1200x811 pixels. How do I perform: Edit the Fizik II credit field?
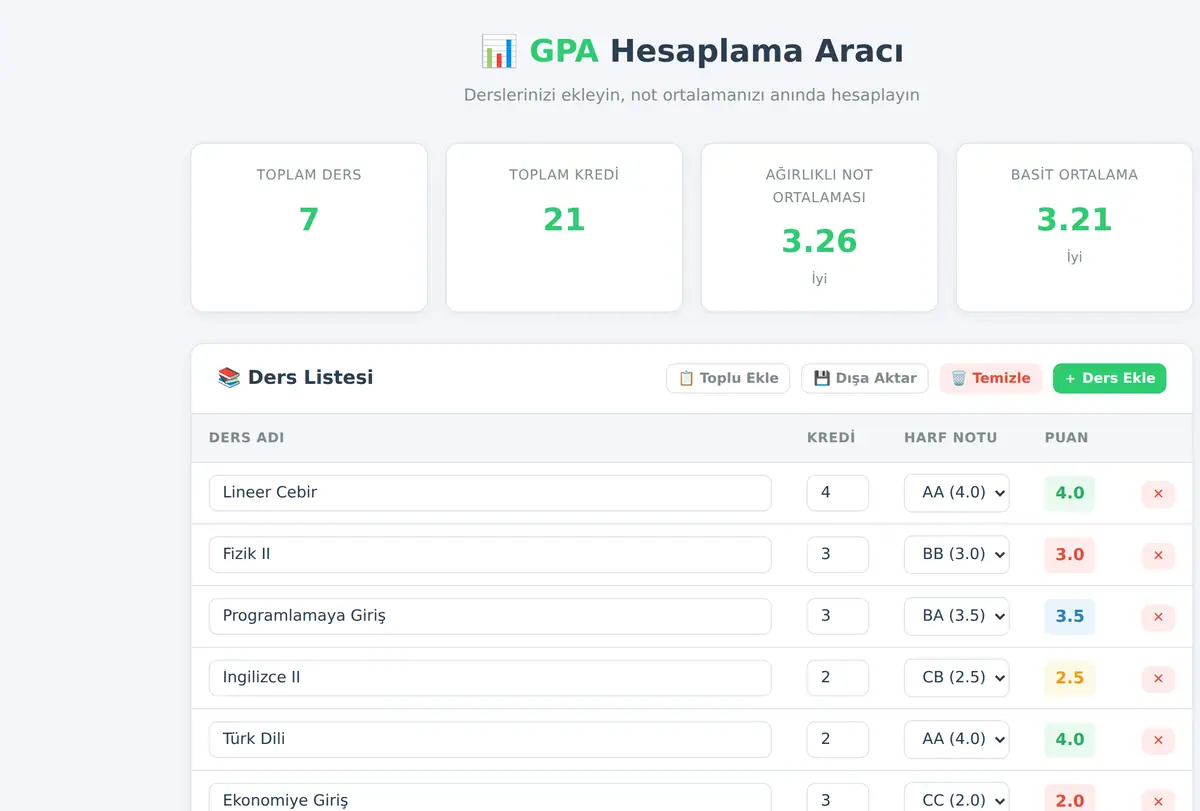[838, 555]
